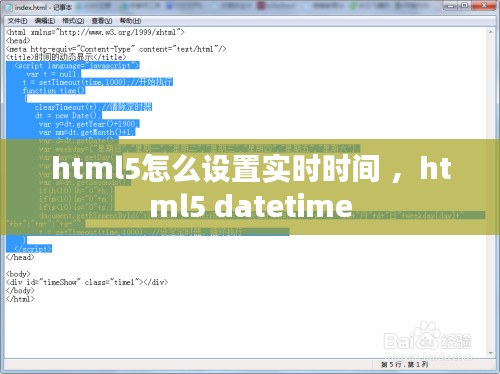Open the 格式(O) menu
500x374 pixels.
tap(73, 21)
